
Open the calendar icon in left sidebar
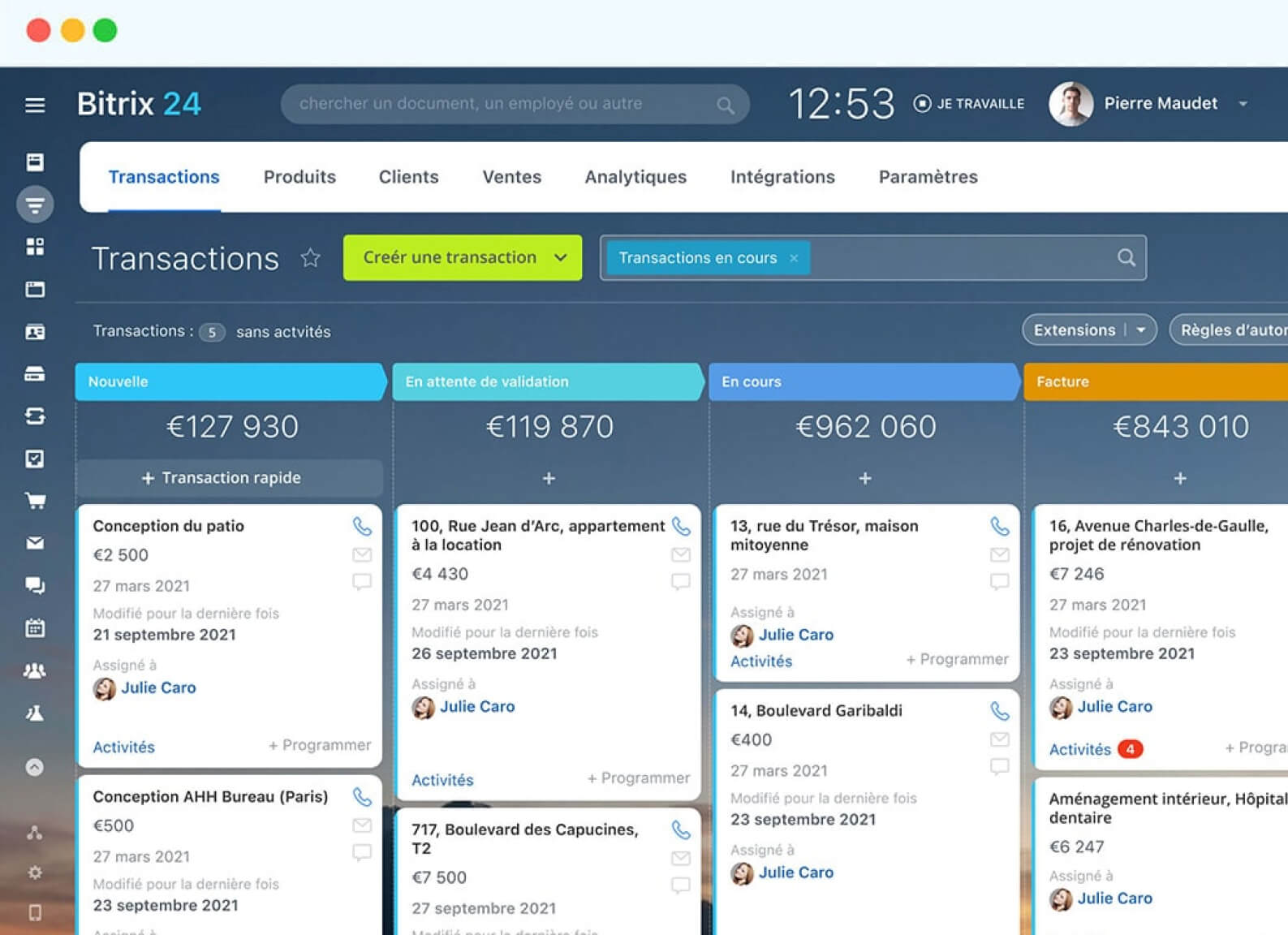pos(35,627)
